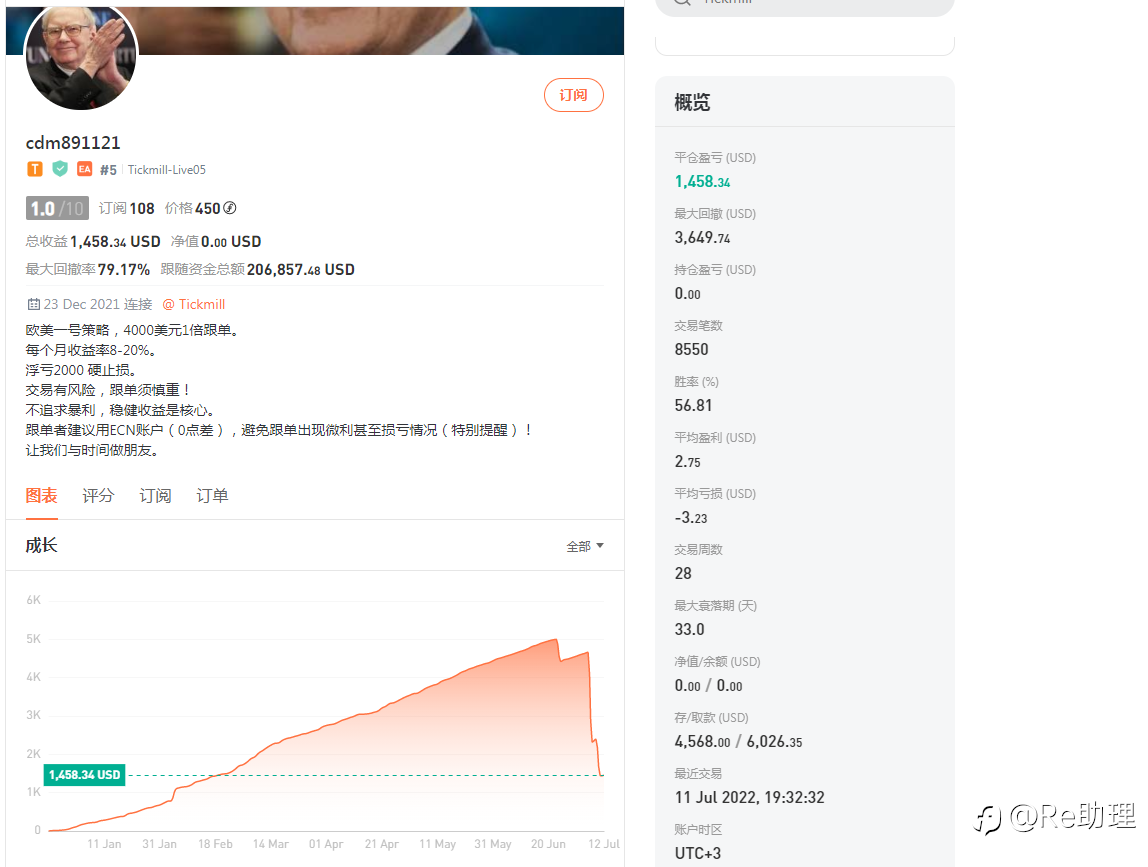
Task: Click the 存/取款 value 4,568.00 / 6,026.35
Action: [x=738, y=741]
